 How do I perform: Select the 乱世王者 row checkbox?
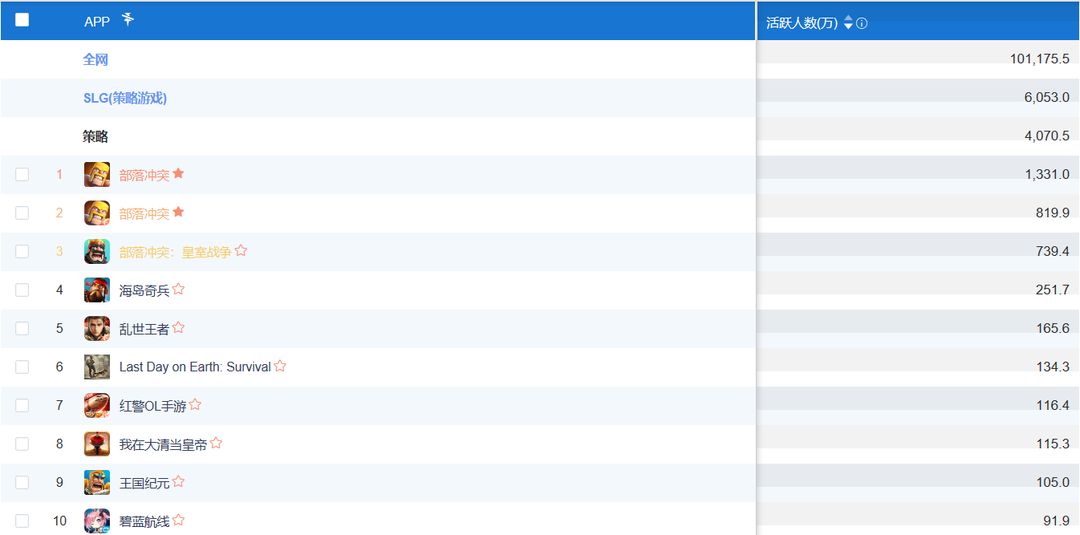tap(22, 328)
